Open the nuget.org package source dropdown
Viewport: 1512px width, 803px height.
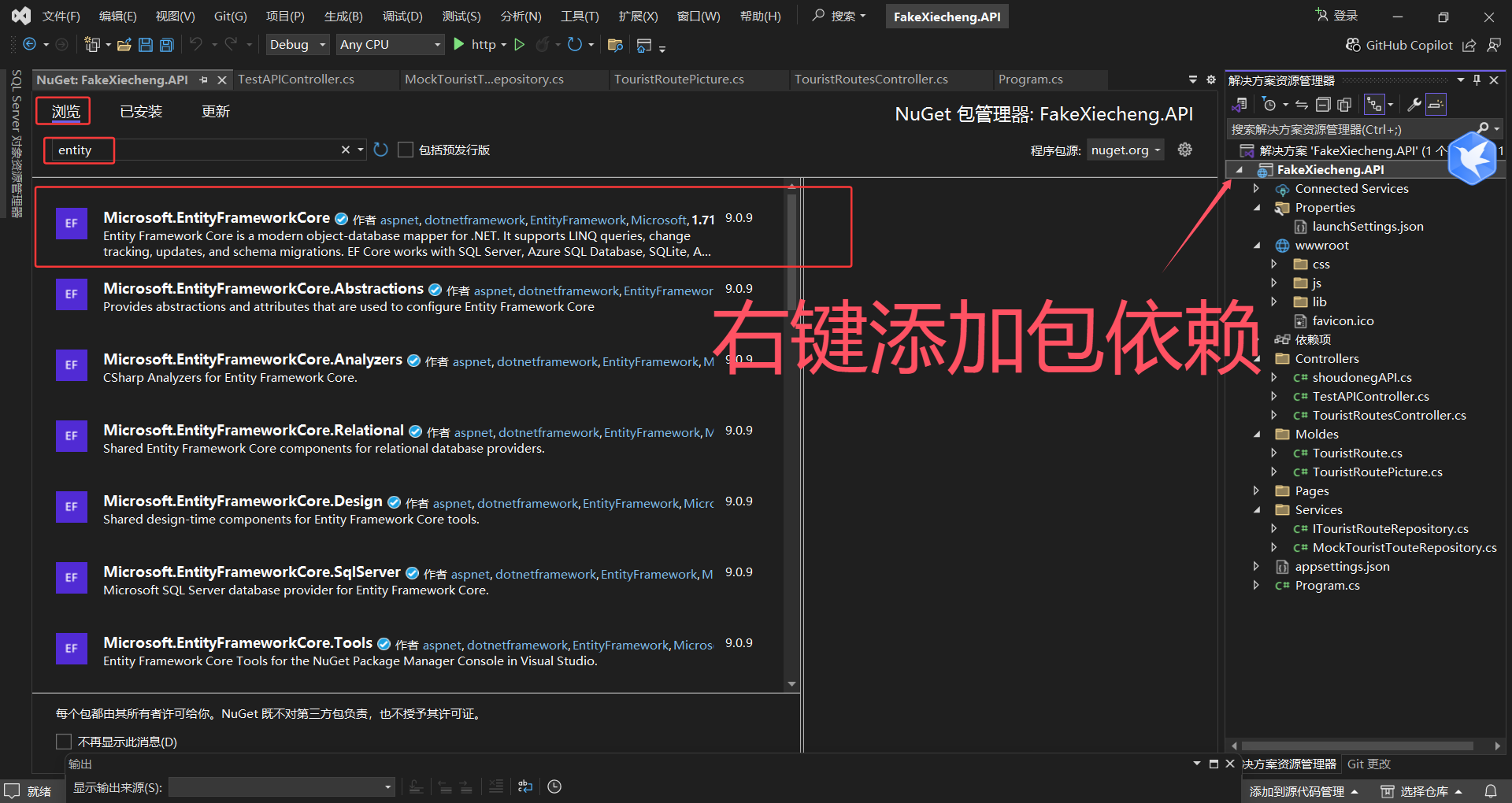coord(1125,150)
